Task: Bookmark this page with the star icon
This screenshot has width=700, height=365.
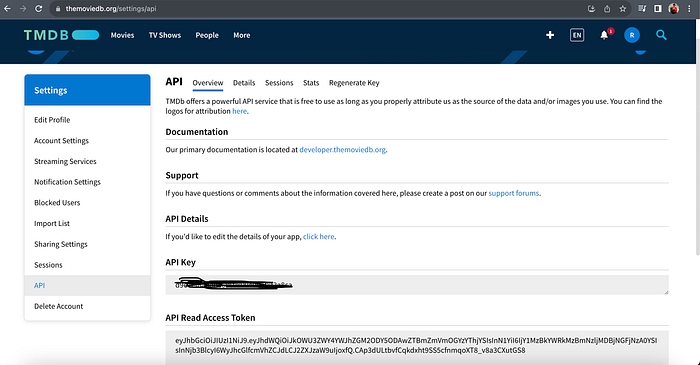Action: (623, 8)
